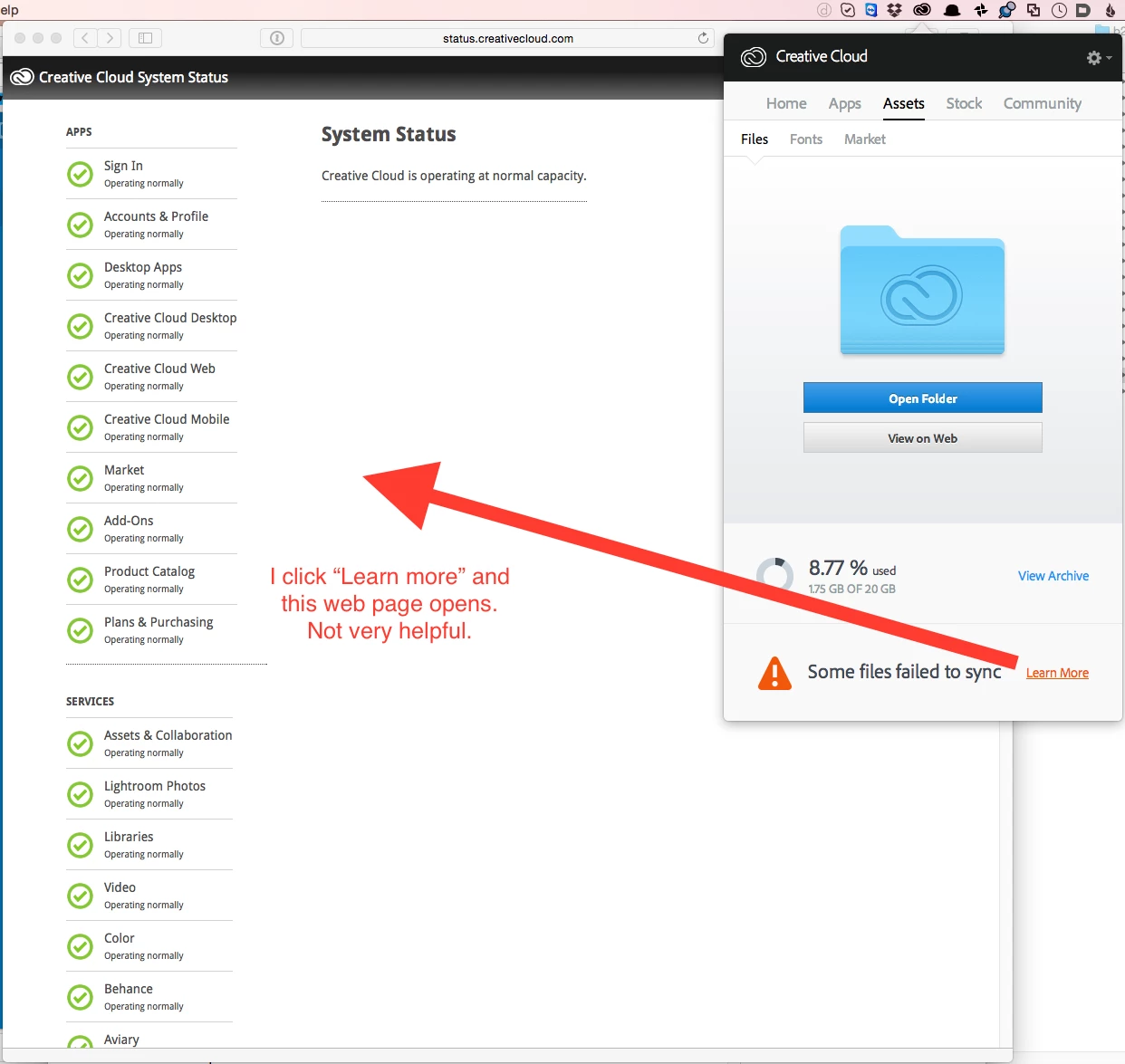Screen dimensions: 1125x1064
Task: Click the Assets & Collaboration checkmark icon
Action: [81, 743]
